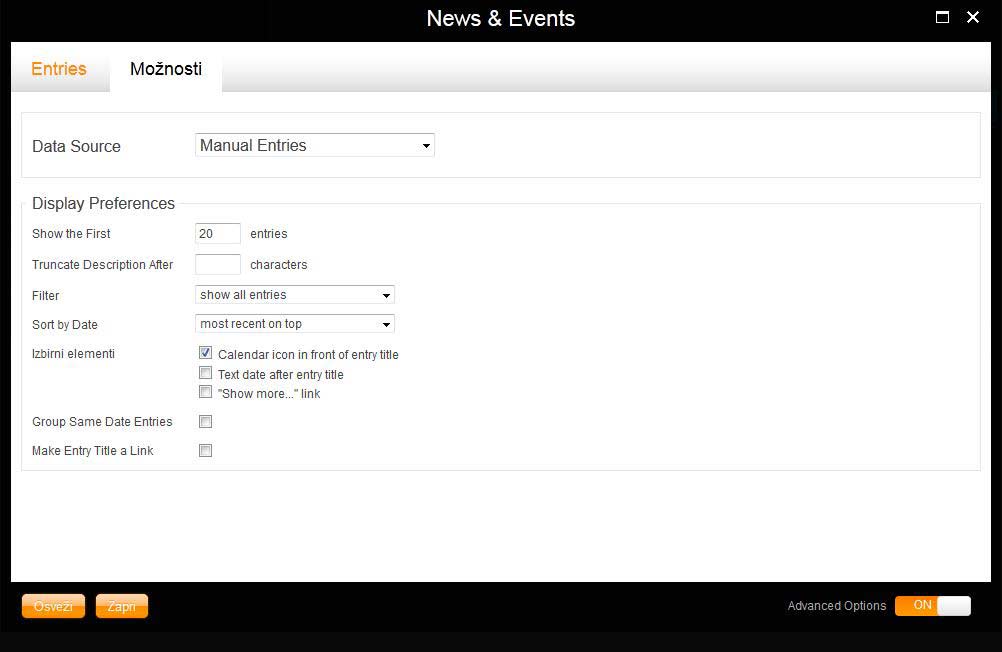Uncheck Calendar icon in front of entry title
Image resolution: width=1002 pixels, height=652 pixels.
click(x=205, y=353)
